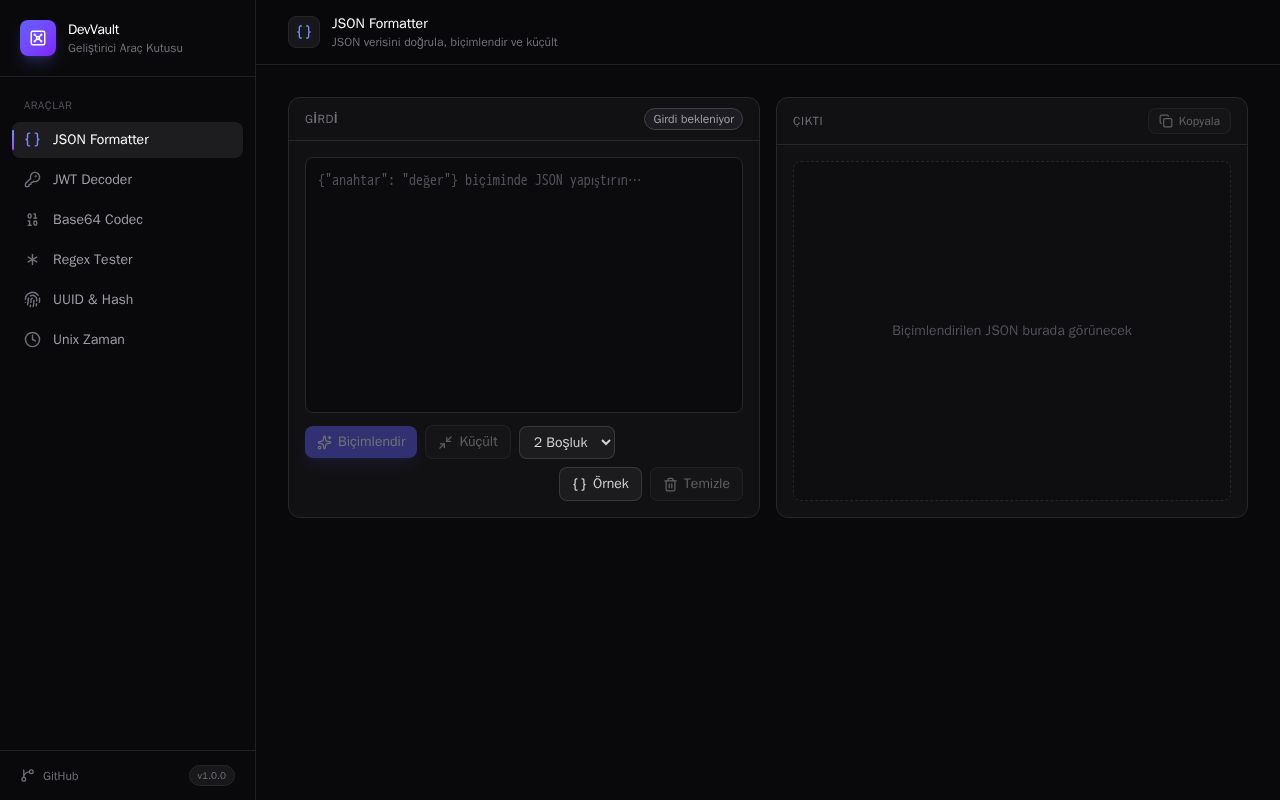Image resolution: width=1280 pixels, height=800 pixels.
Task: Go to Regex Tester
Action: click(128, 260)
